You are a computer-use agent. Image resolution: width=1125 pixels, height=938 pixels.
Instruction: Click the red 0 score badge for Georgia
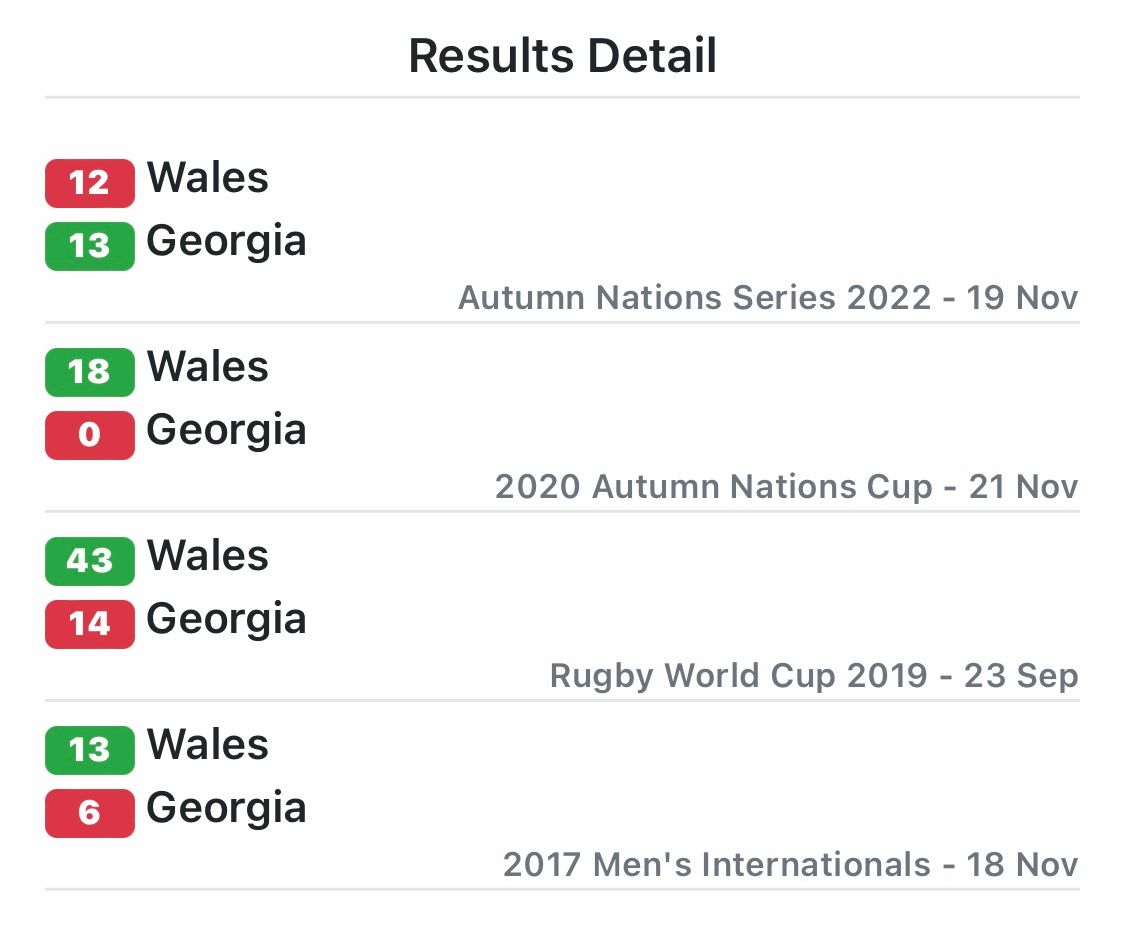tap(89, 435)
